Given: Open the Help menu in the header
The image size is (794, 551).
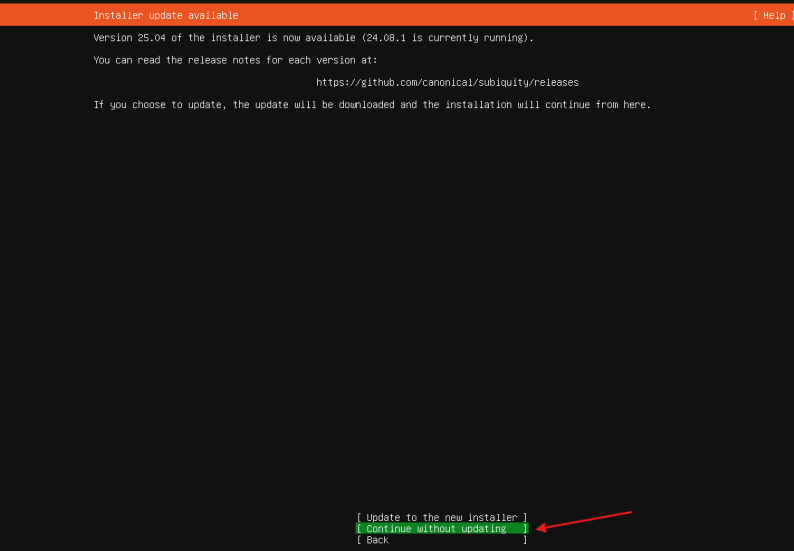Looking at the screenshot, I should point(773,15).
